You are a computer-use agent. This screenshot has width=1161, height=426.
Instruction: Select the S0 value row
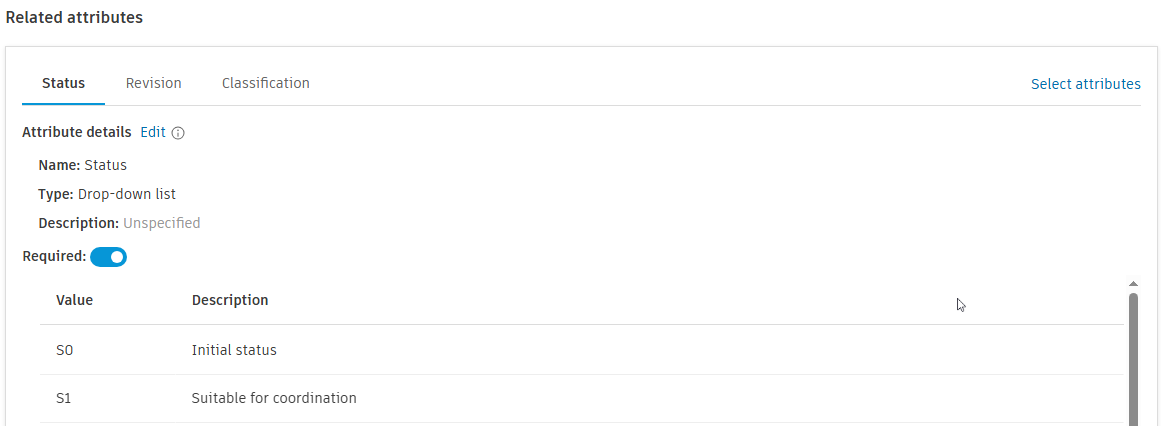tap(64, 350)
